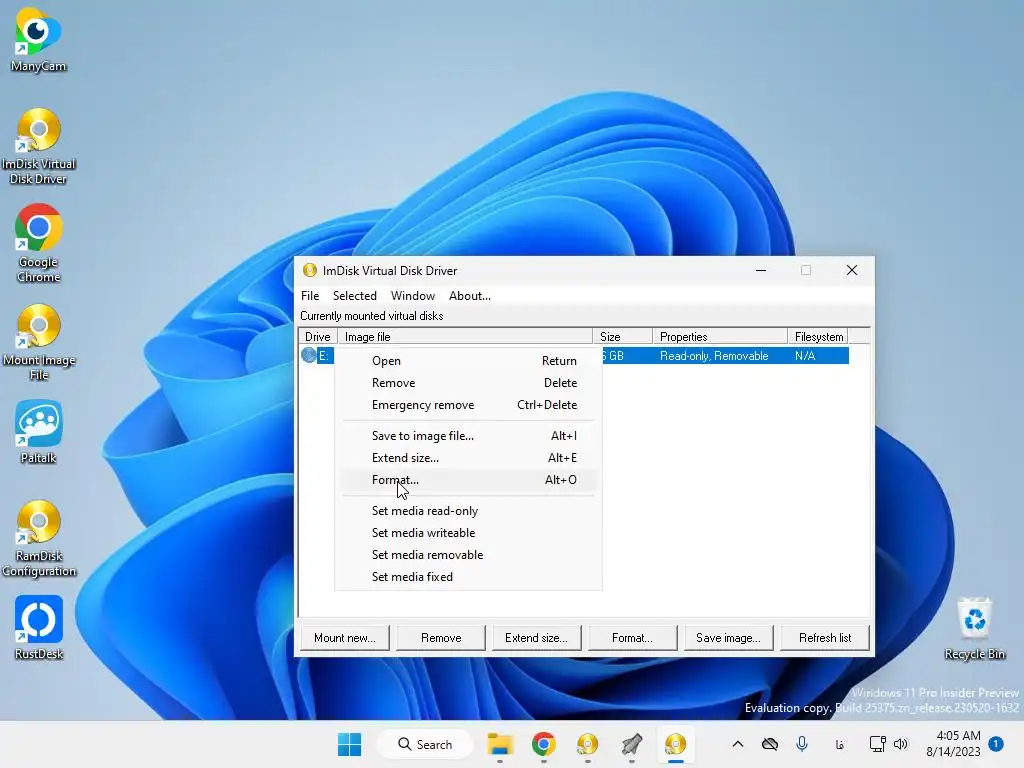Image resolution: width=1024 pixels, height=768 pixels.
Task: Open ImDisk Virtual Disk Driver desktop icon
Action: pos(38,146)
